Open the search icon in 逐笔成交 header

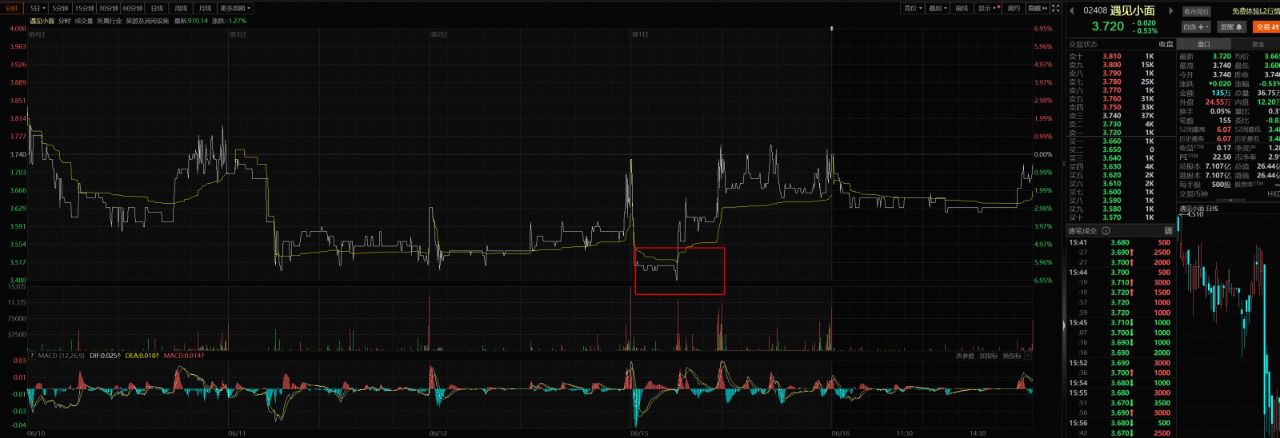coord(1105,231)
